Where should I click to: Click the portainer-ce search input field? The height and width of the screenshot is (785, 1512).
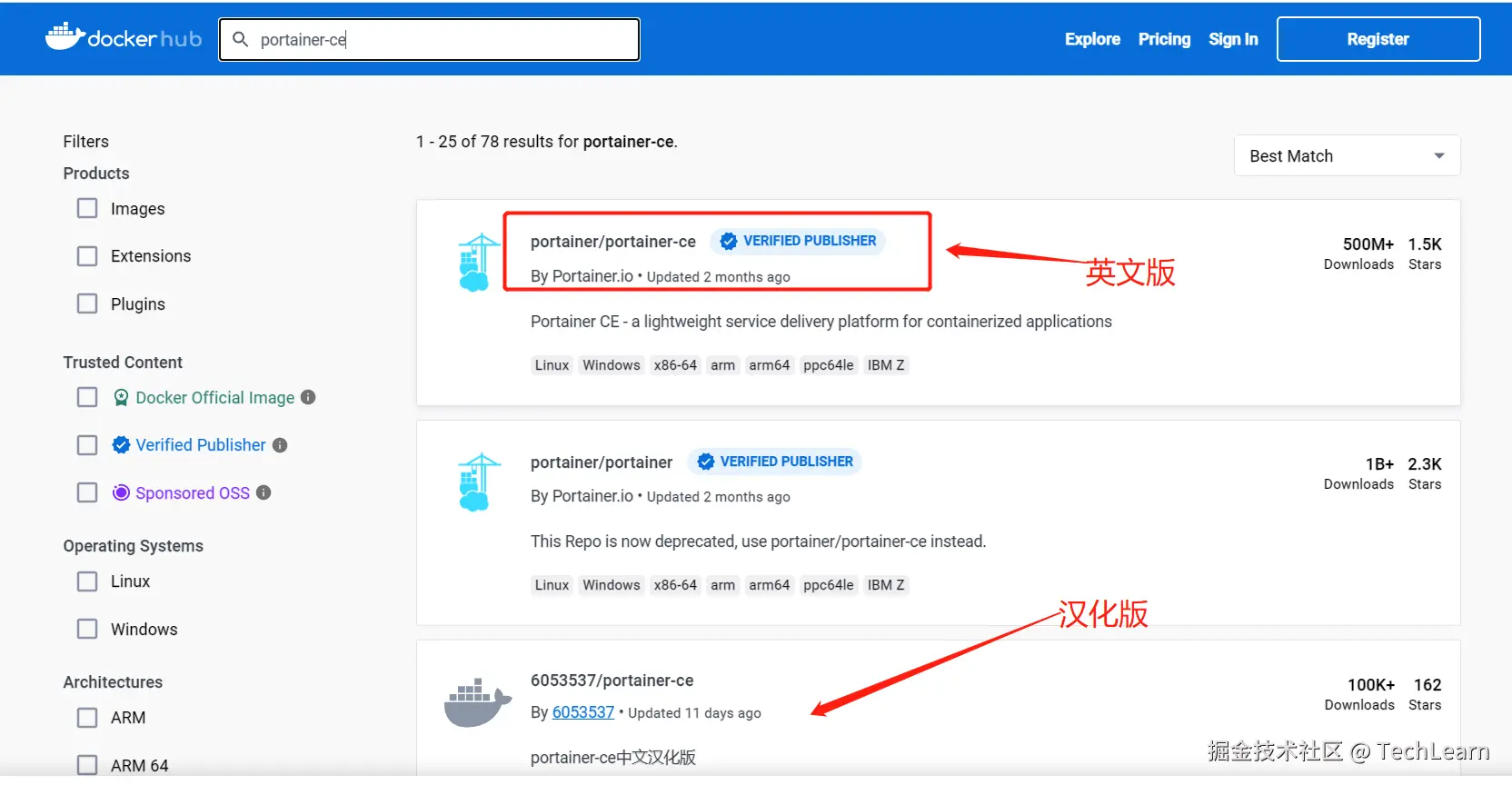click(430, 39)
